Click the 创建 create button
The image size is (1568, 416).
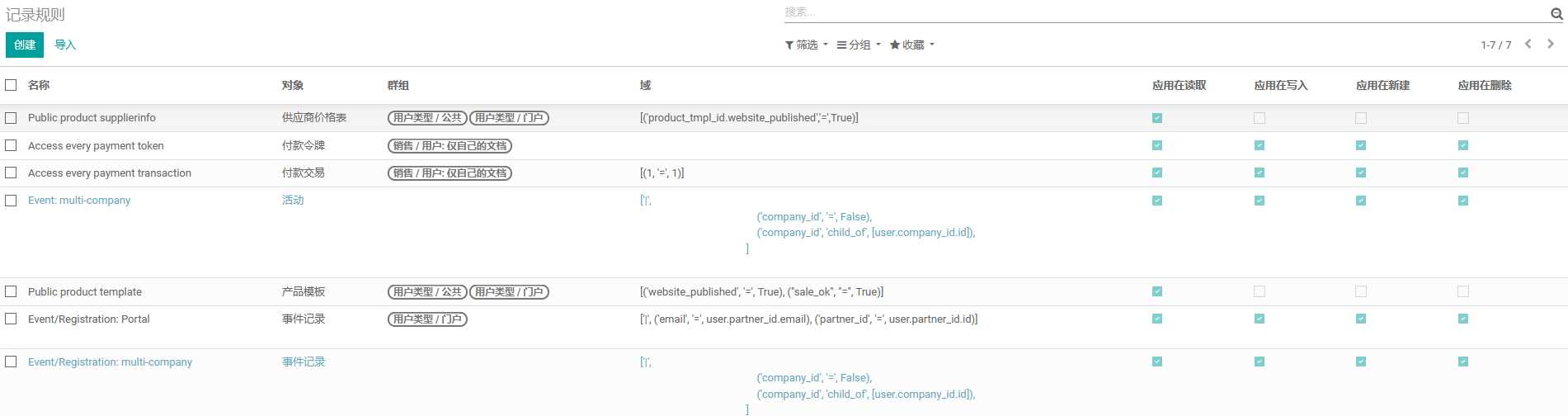25,45
